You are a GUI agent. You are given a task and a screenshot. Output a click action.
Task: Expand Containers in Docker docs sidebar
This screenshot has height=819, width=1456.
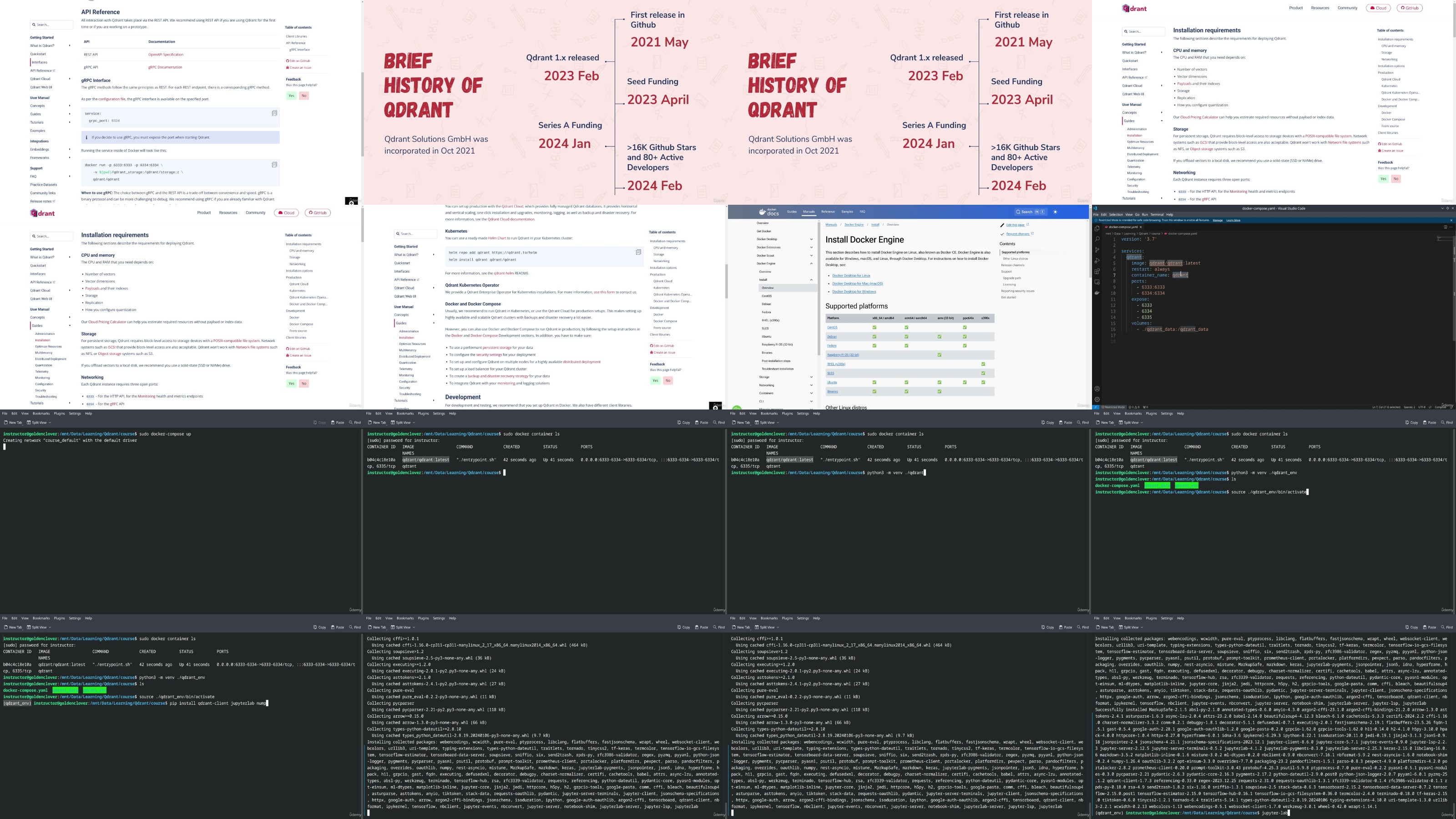tap(812, 393)
